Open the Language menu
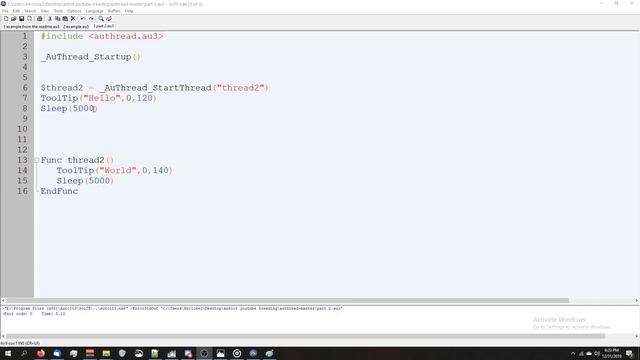This screenshot has height=360, width=640. (x=95, y=11)
